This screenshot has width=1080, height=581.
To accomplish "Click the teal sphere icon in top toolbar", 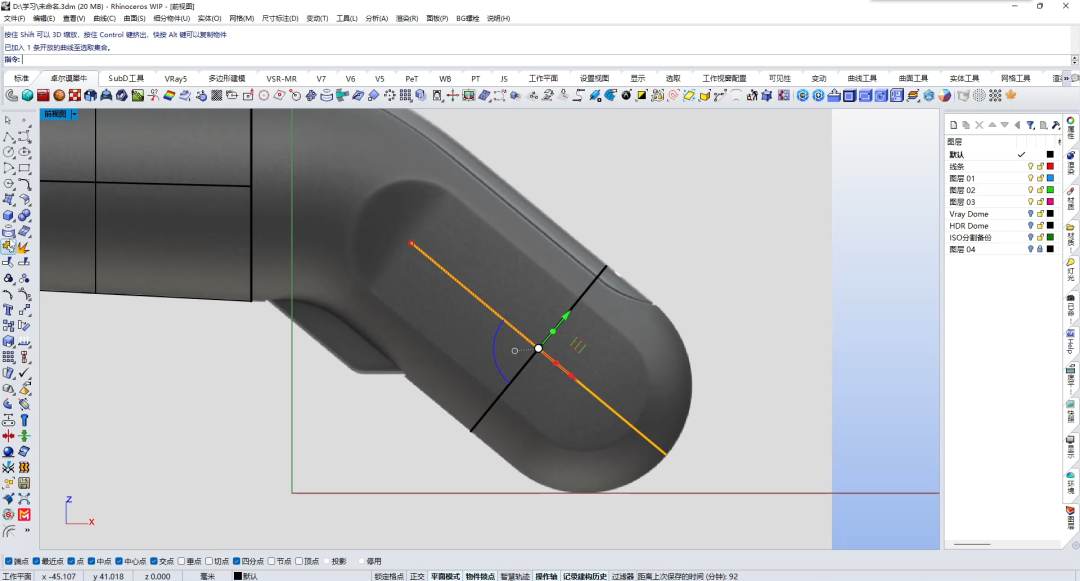I will point(28,96).
